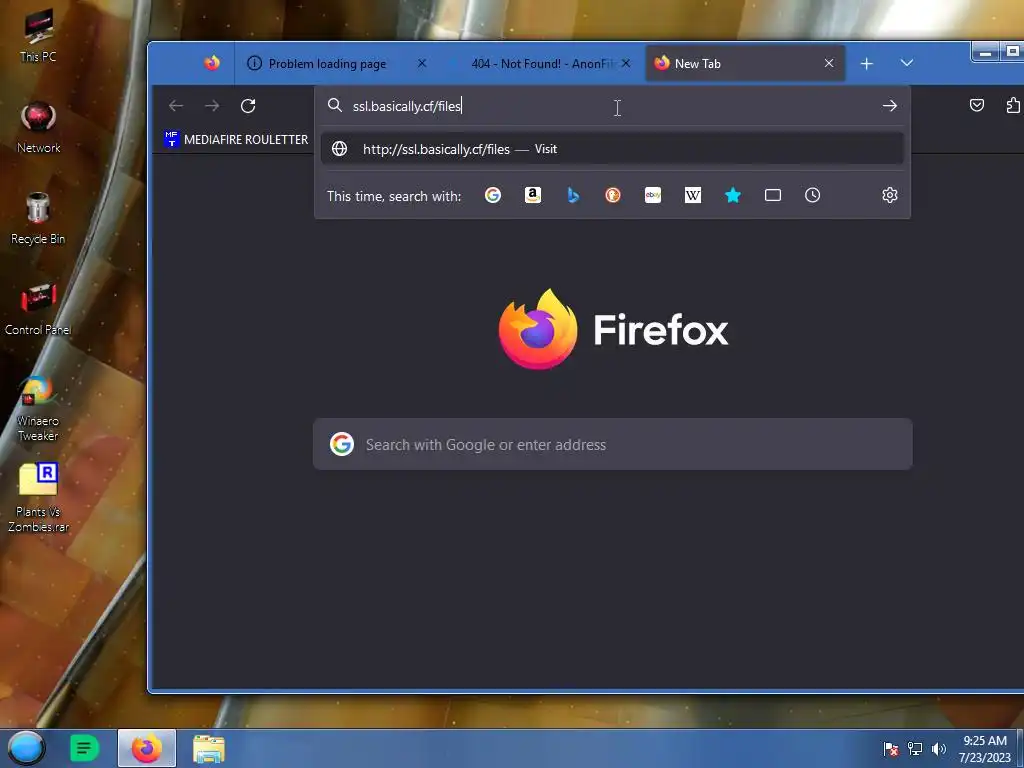Select the pinned Firefox tab
This screenshot has width=1024, height=768.
212,63
